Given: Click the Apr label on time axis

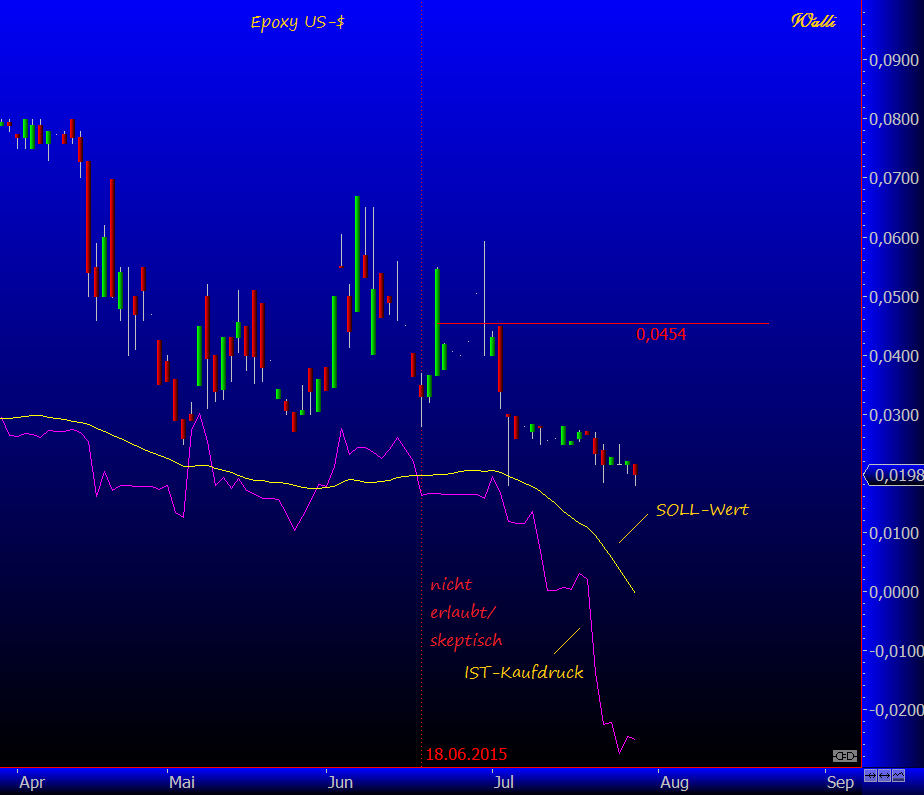Looking at the screenshot, I should 32,783.
